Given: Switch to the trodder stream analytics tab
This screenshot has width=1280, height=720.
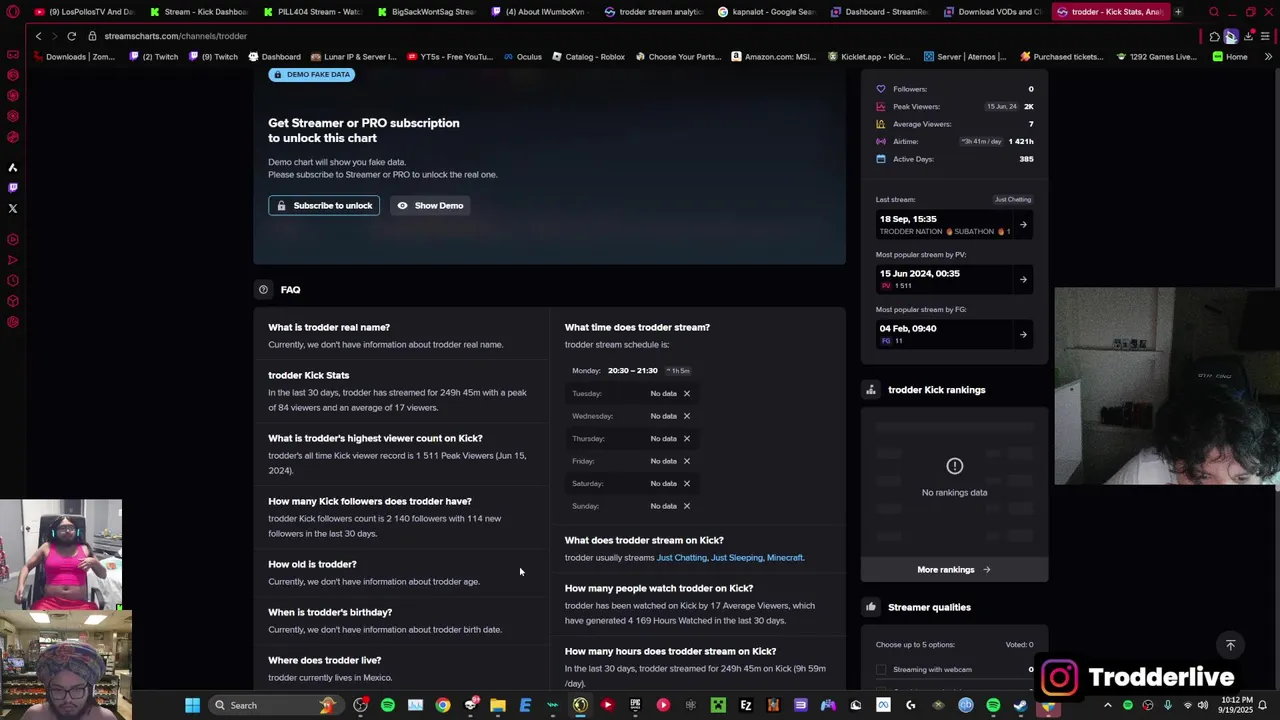Looking at the screenshot, I should tap(655, 12).
